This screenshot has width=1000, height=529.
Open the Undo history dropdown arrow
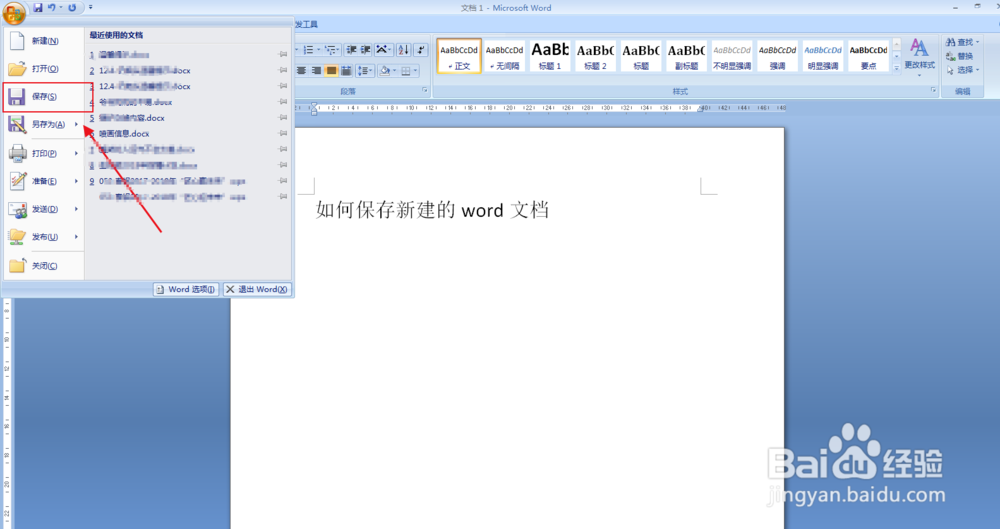click(x=61, y=8)
